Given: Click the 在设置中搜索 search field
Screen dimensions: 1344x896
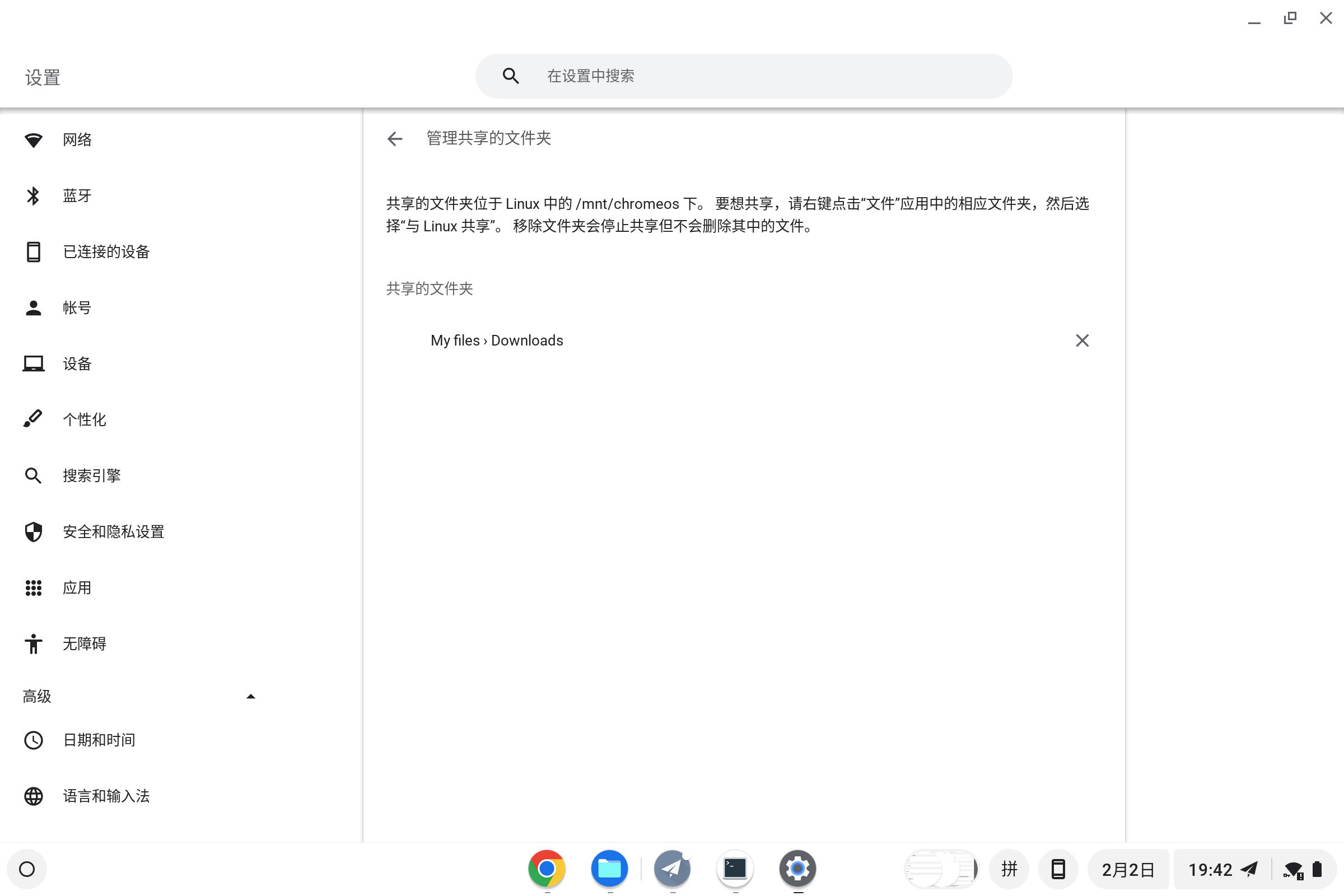Looking at the screenshot, I should click(x=743, y=75).
